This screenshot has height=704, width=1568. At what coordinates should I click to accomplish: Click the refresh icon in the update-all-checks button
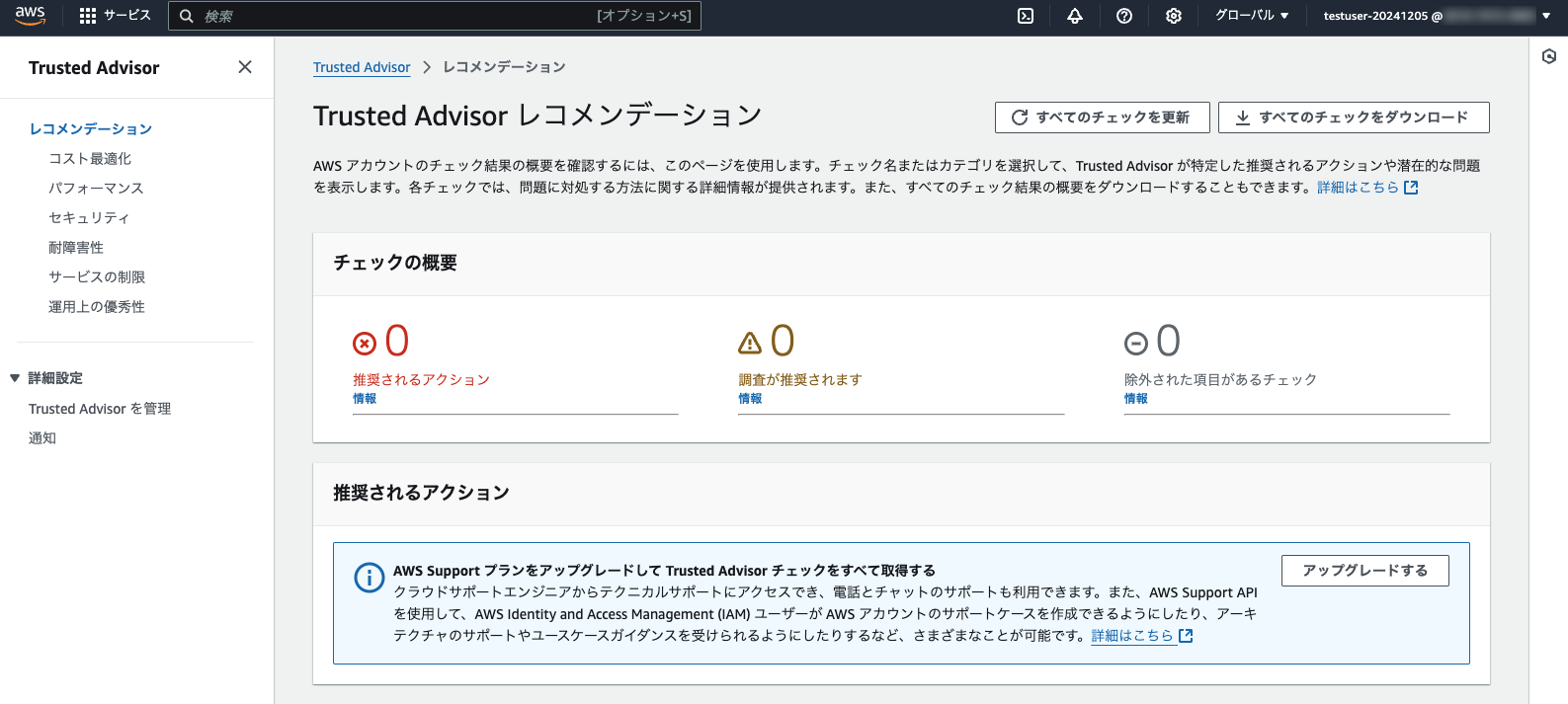[x=1020, y=117]
